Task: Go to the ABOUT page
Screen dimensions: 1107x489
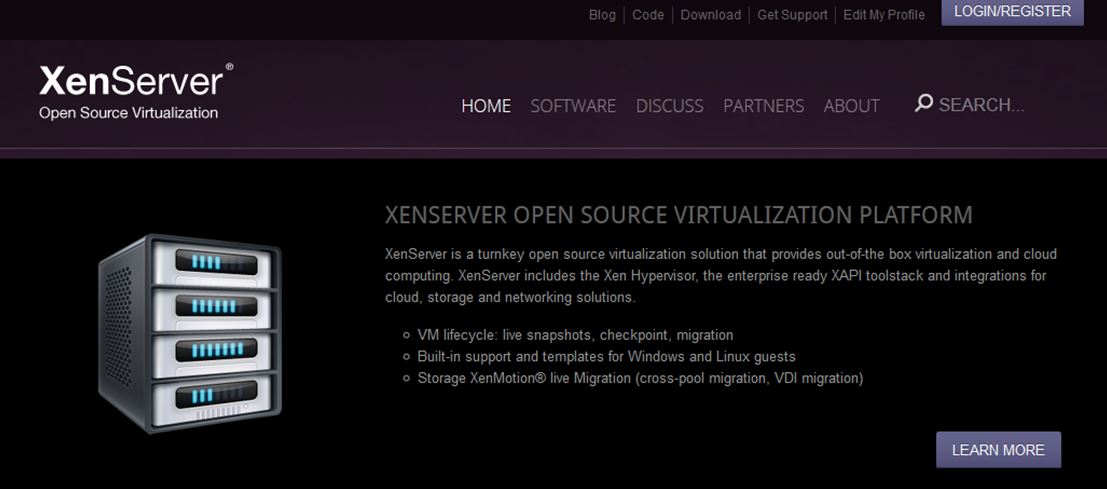Action: click(x=851, y=106)
